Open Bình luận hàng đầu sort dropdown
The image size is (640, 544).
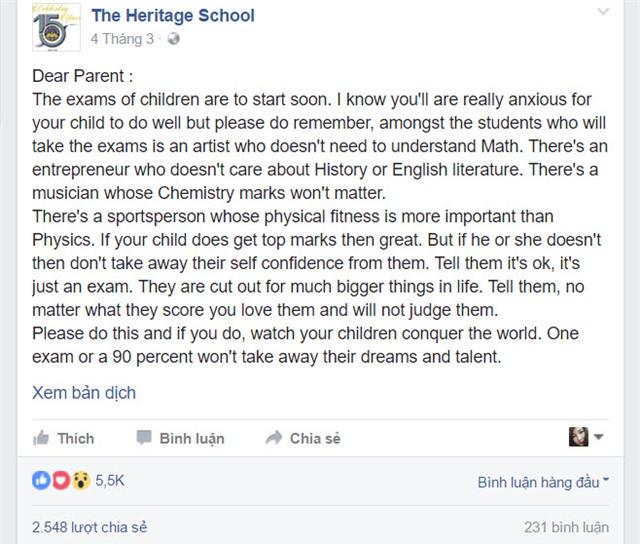pos(543,482)
